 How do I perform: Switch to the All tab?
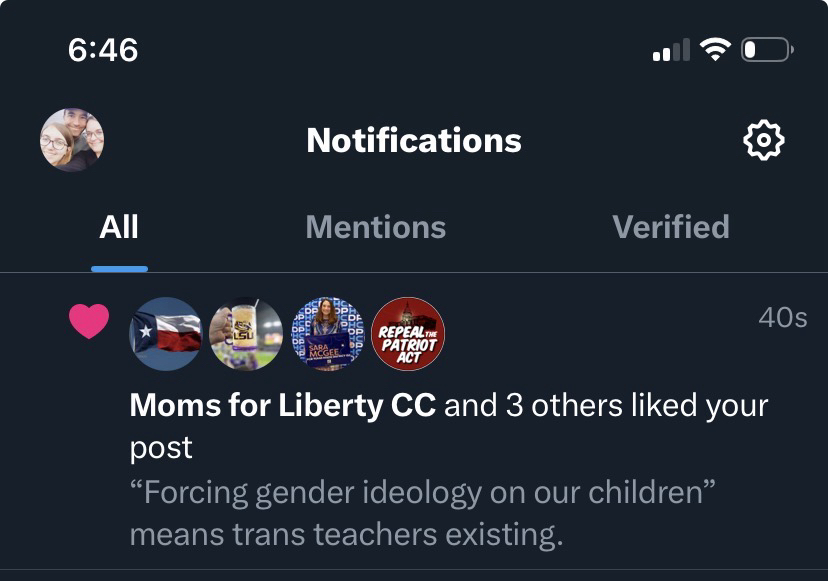pos(119,227)
